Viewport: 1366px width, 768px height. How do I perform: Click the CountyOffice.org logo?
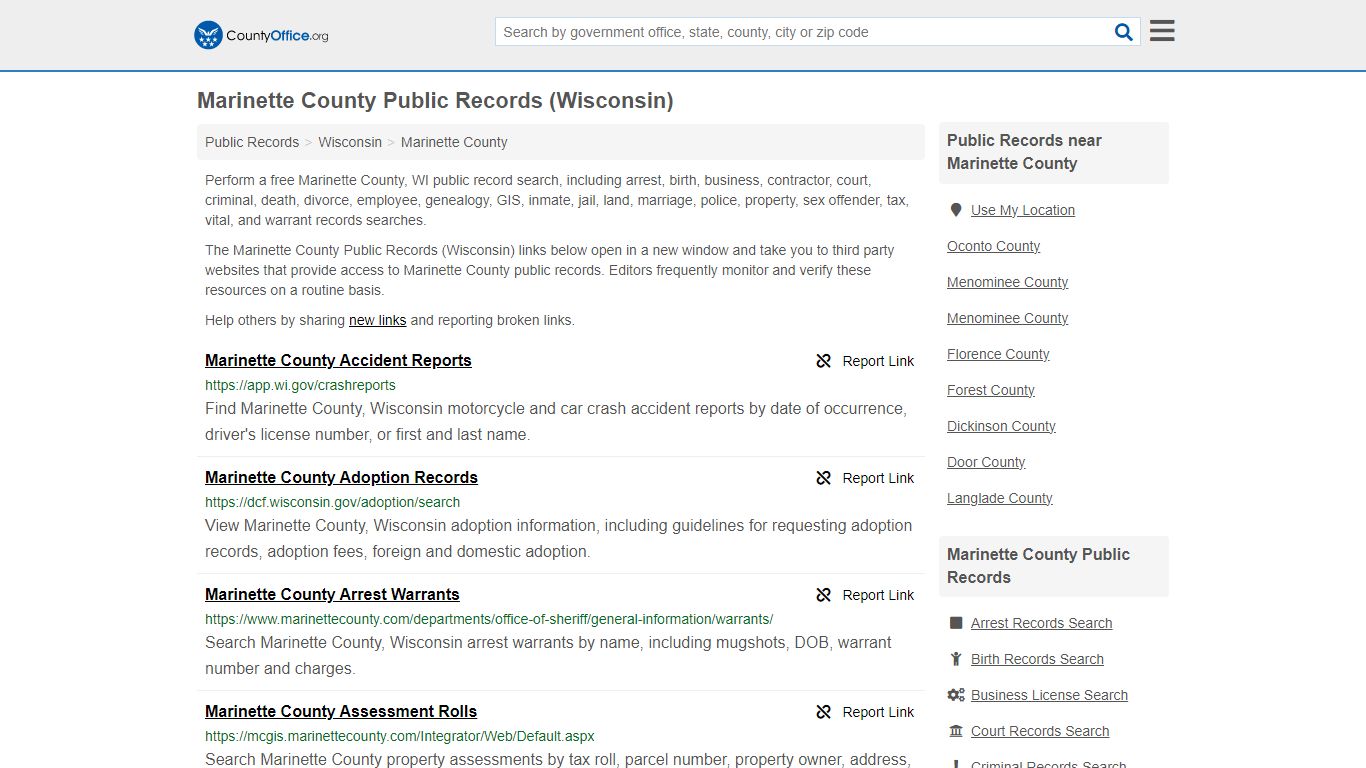[261, 35]
